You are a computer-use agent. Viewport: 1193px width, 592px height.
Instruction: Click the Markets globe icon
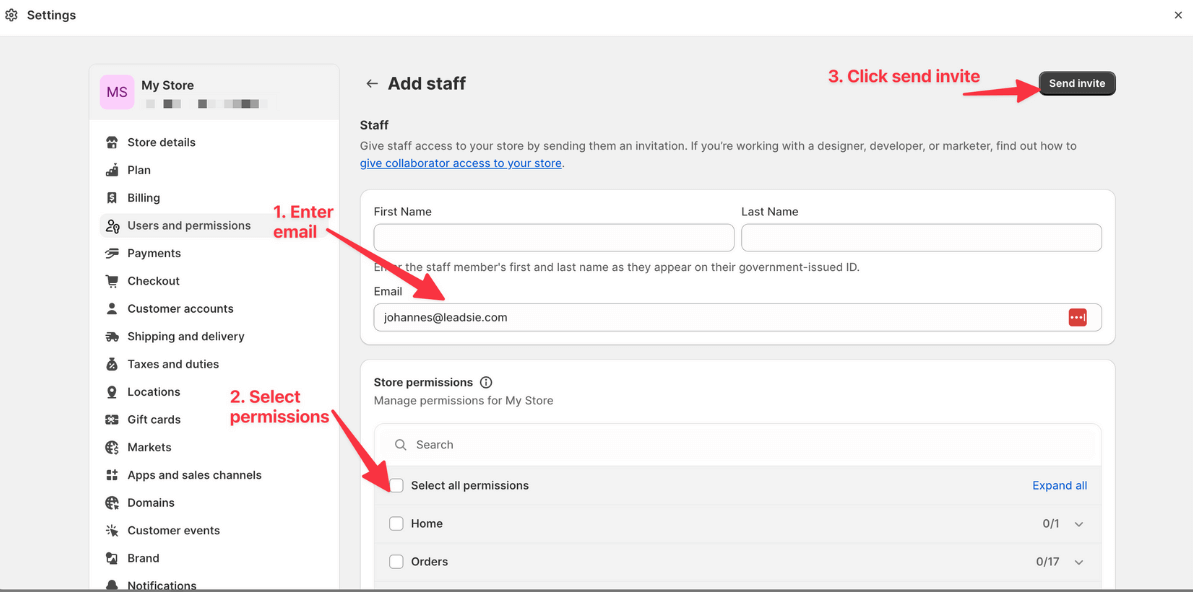tap(110, 447)
